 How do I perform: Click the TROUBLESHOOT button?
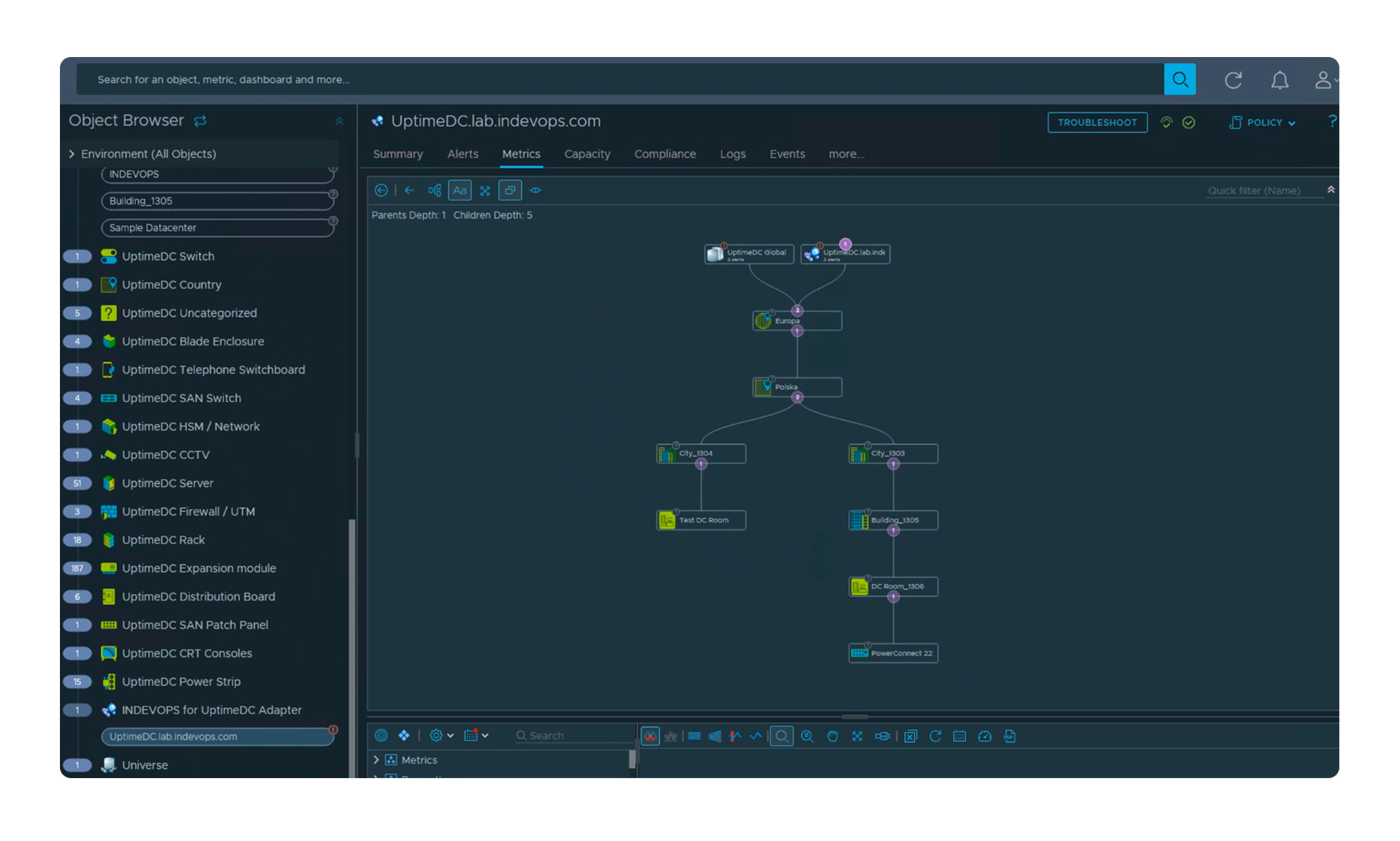[x=1097, y=122]
